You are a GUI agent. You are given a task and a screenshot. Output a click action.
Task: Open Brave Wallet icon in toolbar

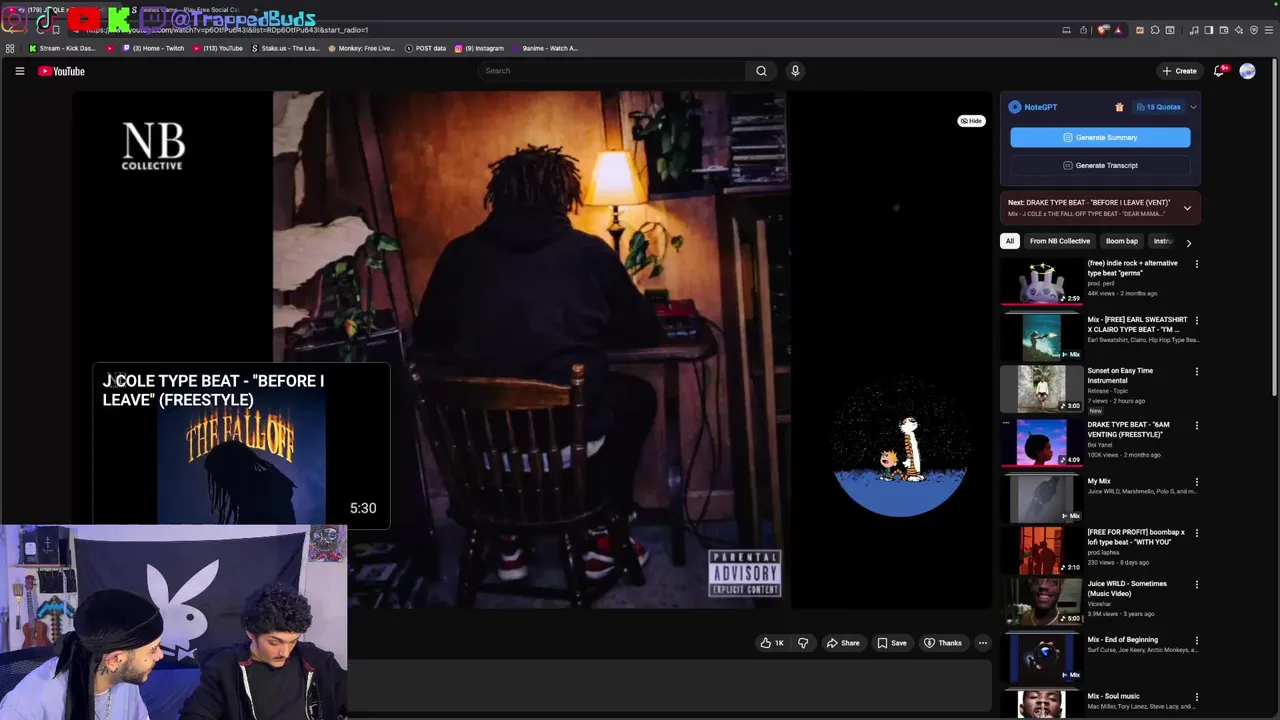pyautogui.click(x=1224, y=30)
